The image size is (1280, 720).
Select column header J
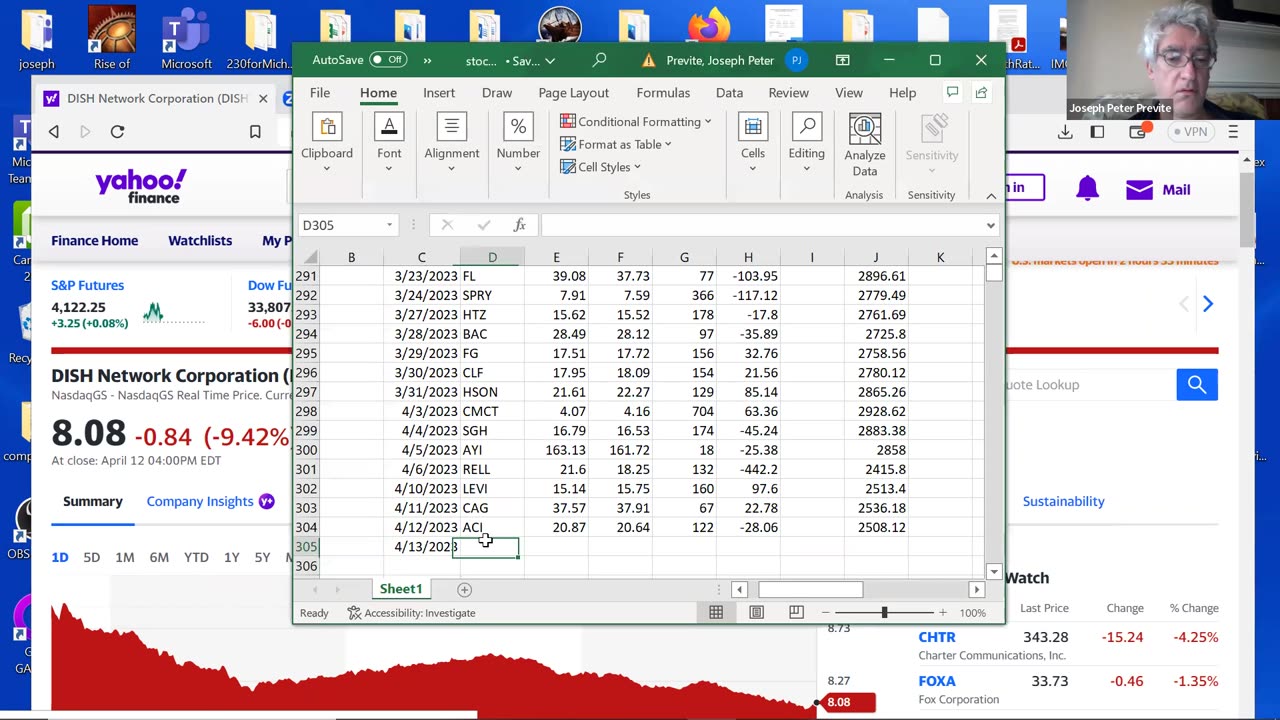click(876, 257)
